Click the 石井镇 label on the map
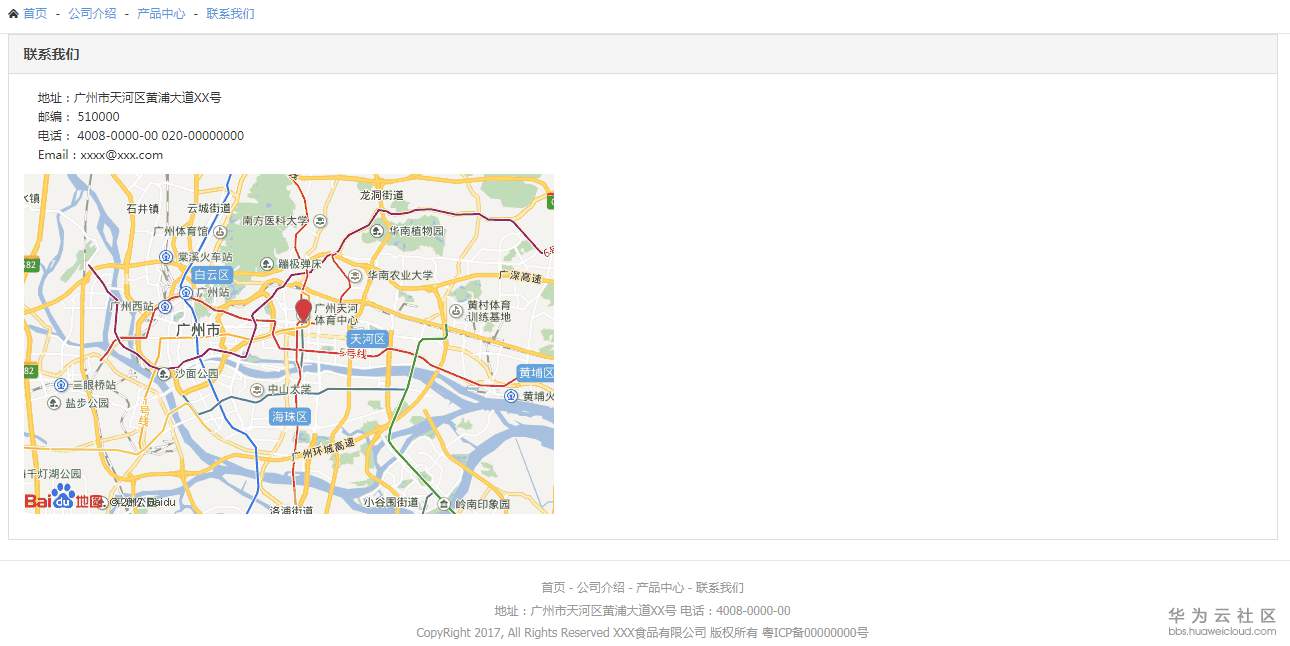 click(x=143, y=209)
